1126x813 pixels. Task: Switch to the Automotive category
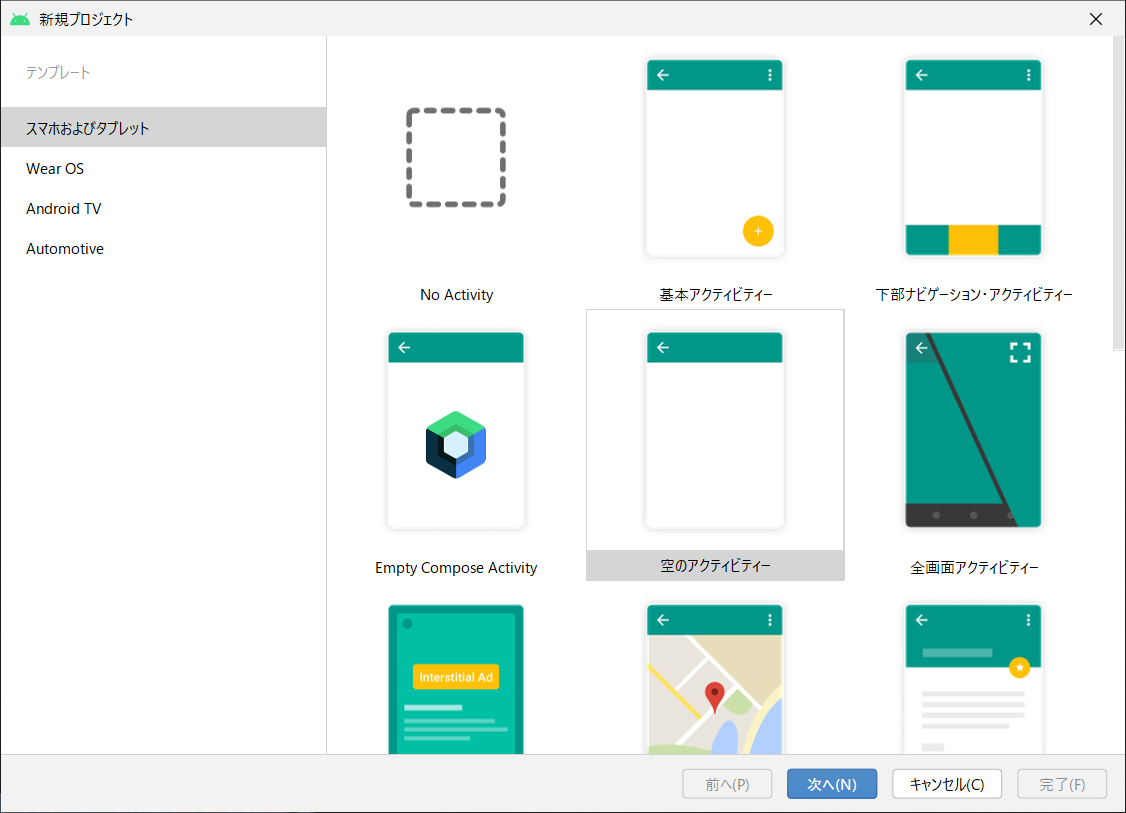click(164, 248)
